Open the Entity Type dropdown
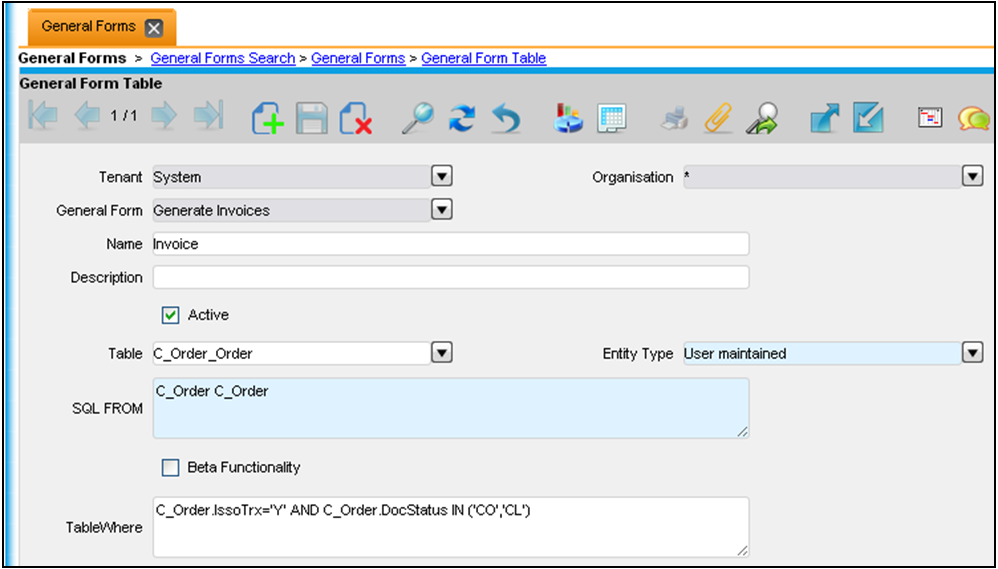Viewport: 998px width, 569px height. pyautogui.click(x=971, y=353)
